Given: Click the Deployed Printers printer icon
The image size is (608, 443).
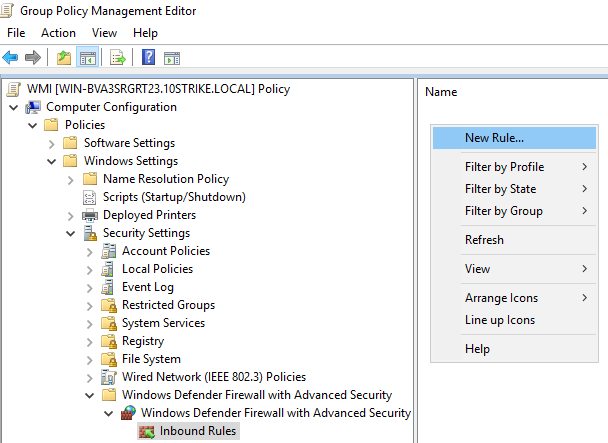Looking at the screenshot, I should click(x=90, y=215).
